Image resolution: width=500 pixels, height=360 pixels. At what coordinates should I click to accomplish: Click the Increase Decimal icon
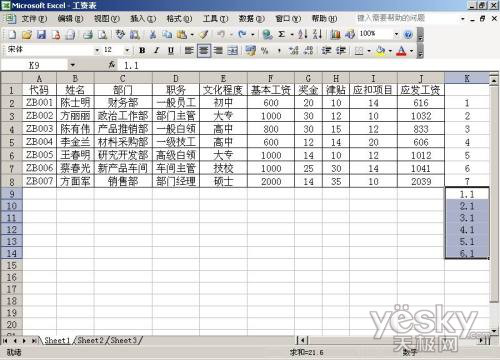(294, 51)
